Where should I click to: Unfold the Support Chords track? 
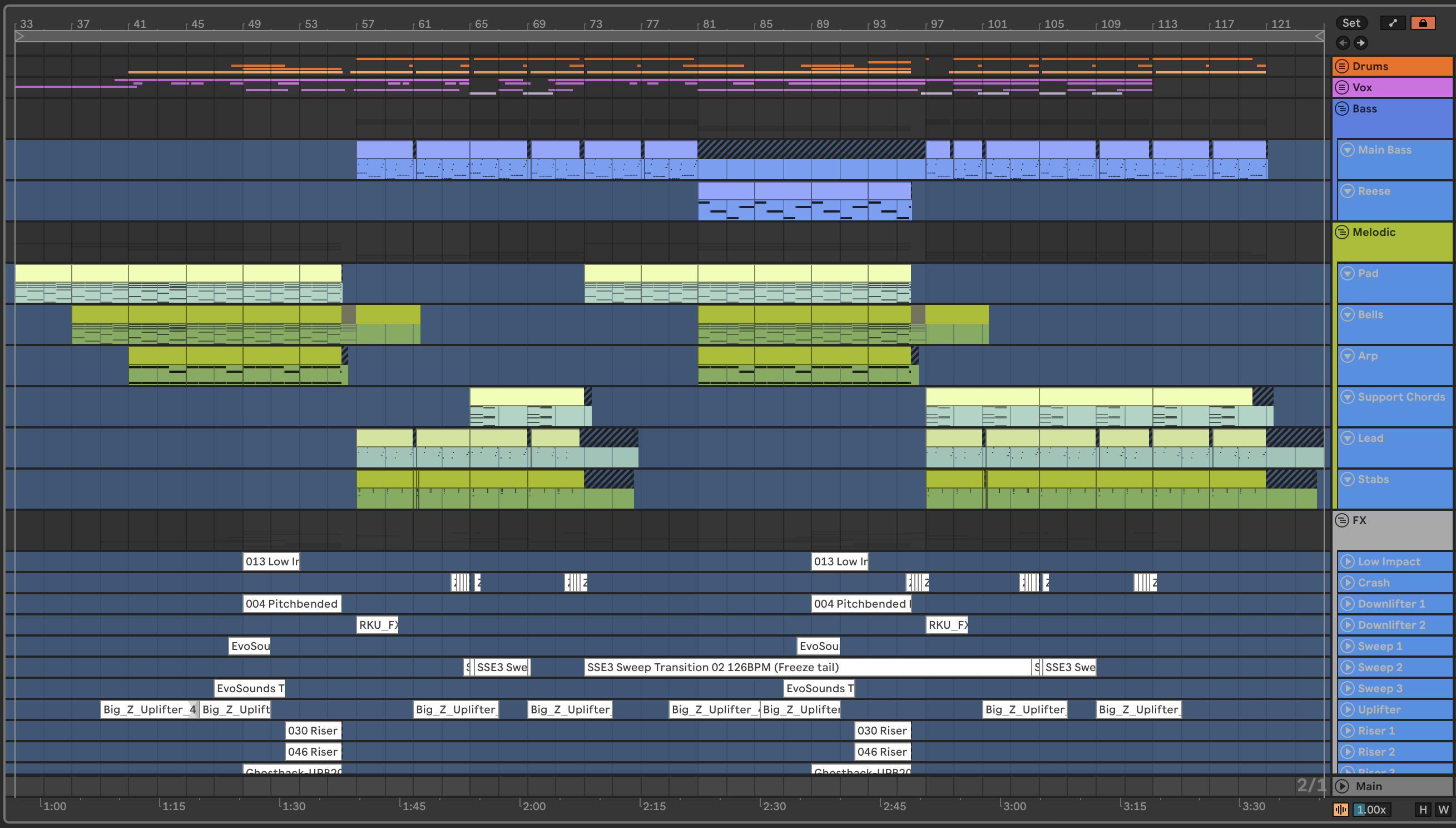(x=1348, y=397)
